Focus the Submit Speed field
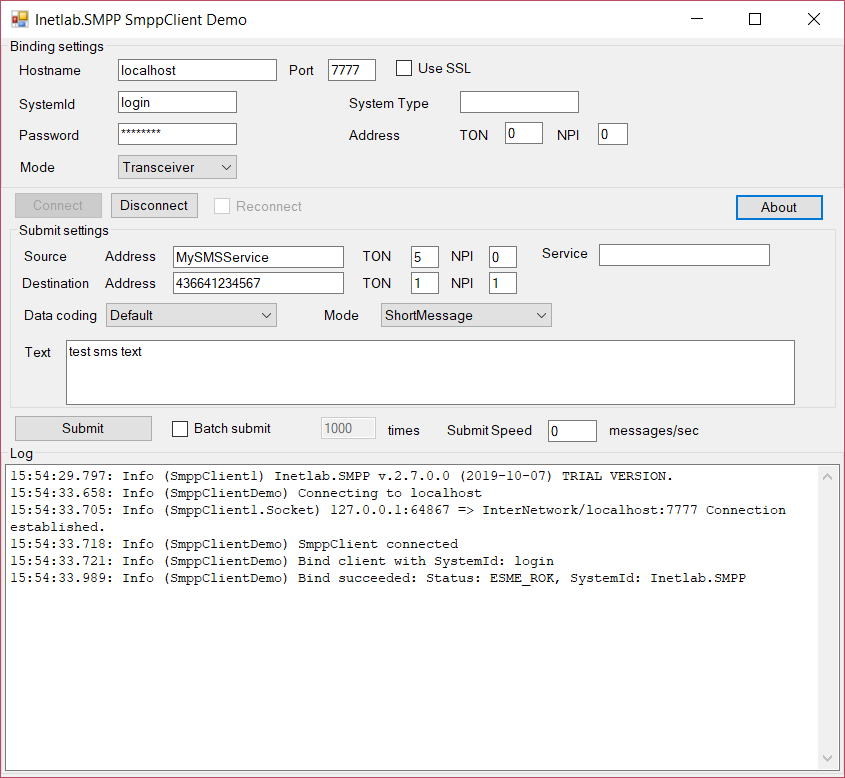 coord(572,431)
